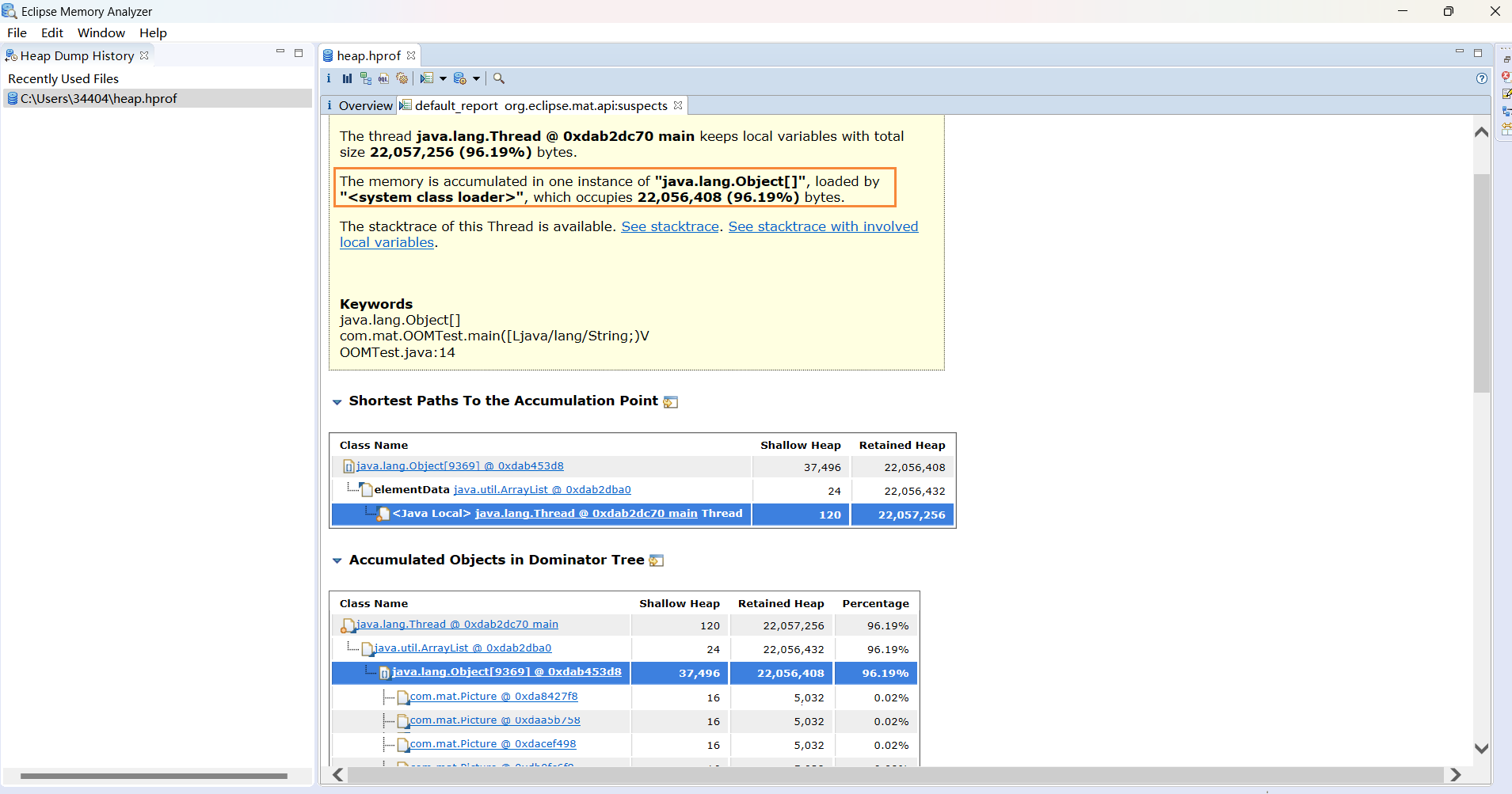Click the Restore icon in right trim bar
This screenshot has height=794, width=1512.
point(1506,59)
